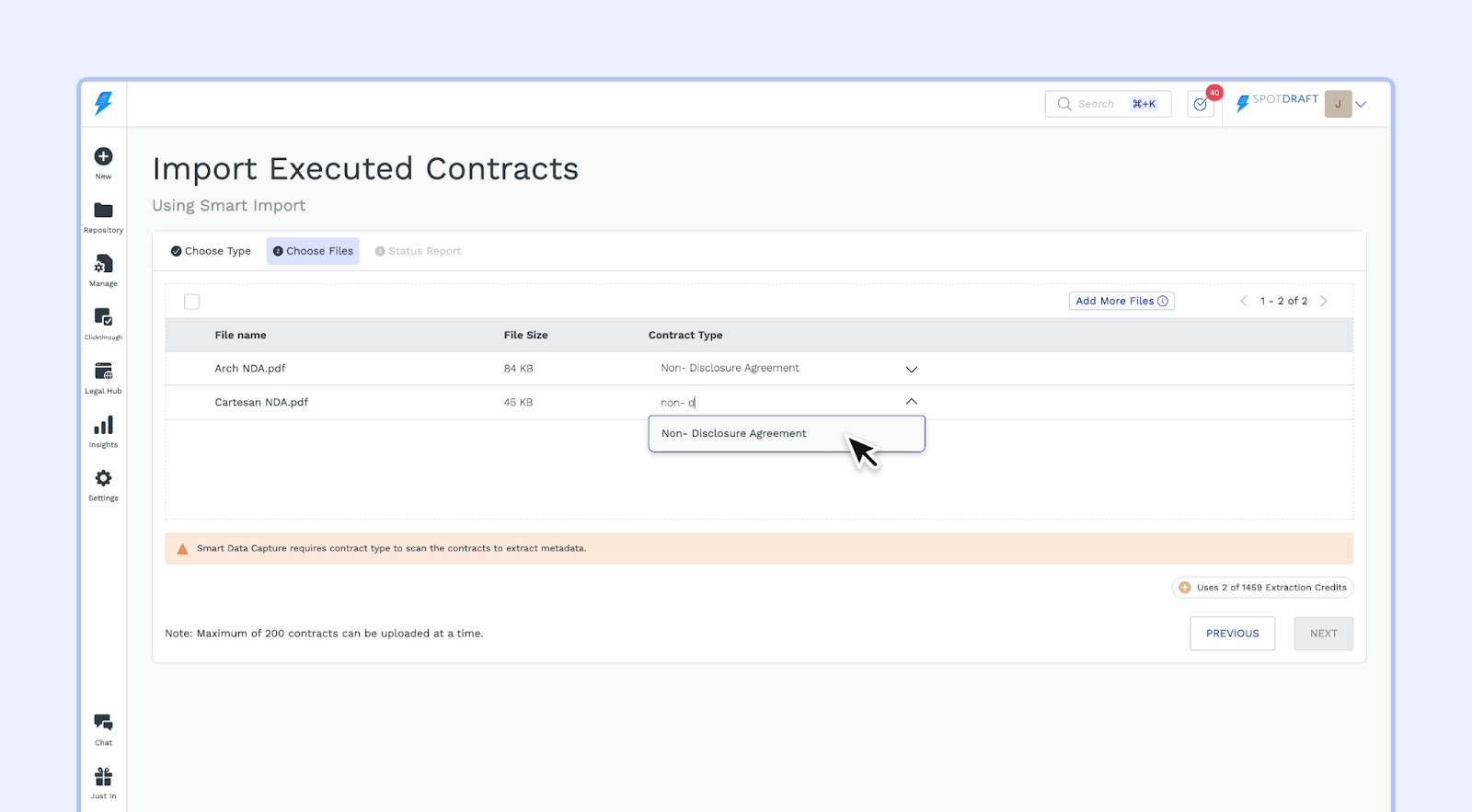The width and height of the screenshot is (1472, 812).
Task: Open tasks icon with 40 badge
Action: point(1201,105)
